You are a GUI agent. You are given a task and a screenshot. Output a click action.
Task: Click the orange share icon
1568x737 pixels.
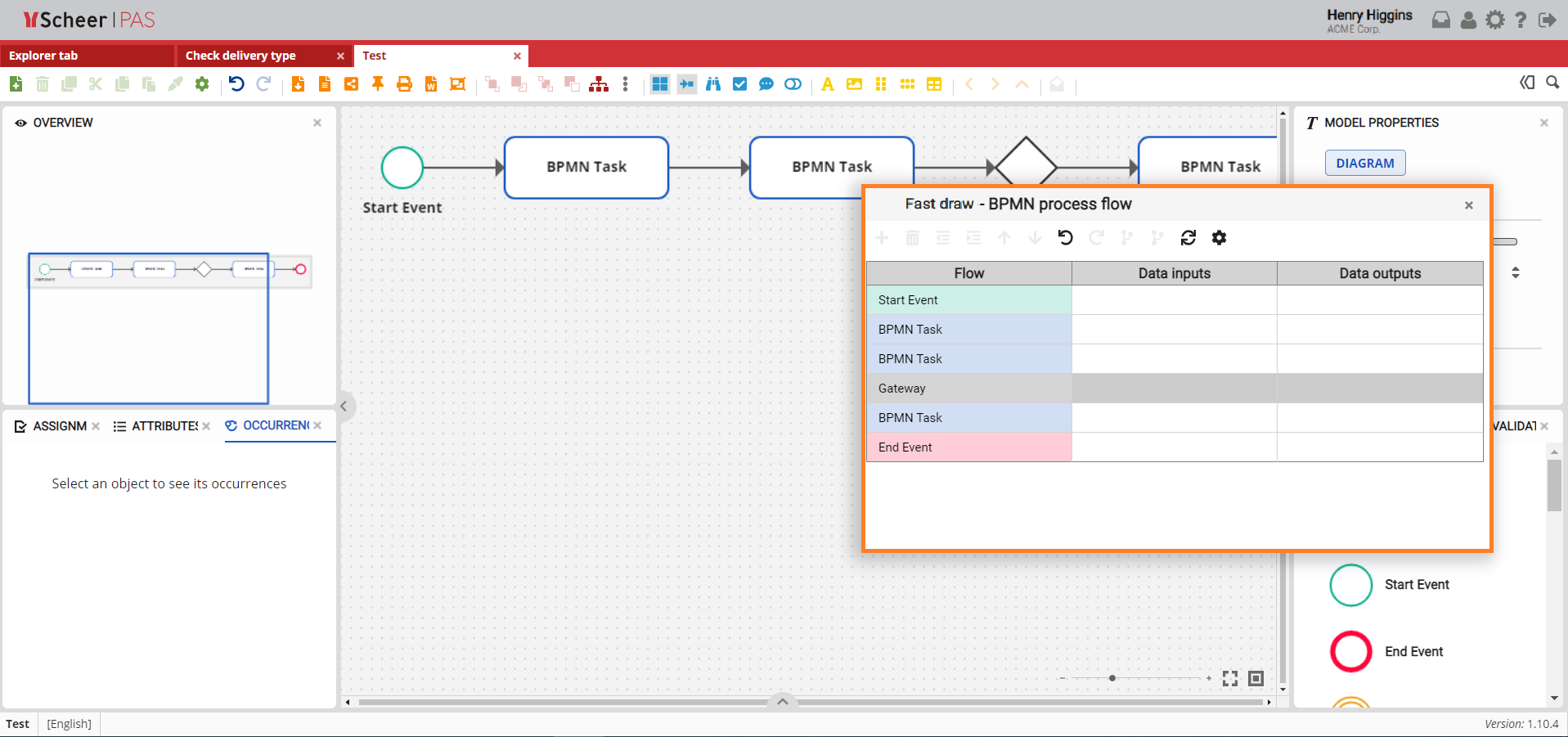click(x=351, y=84)
